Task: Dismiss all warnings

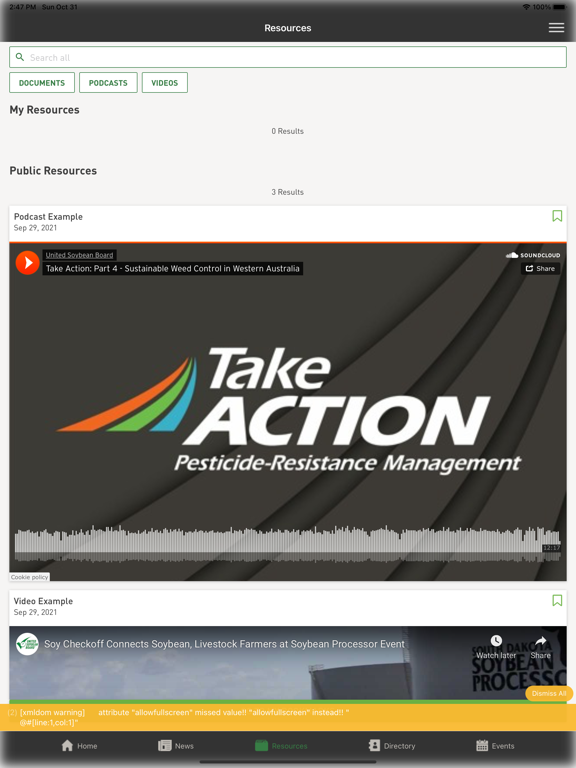Action: (x=549, y=694)
